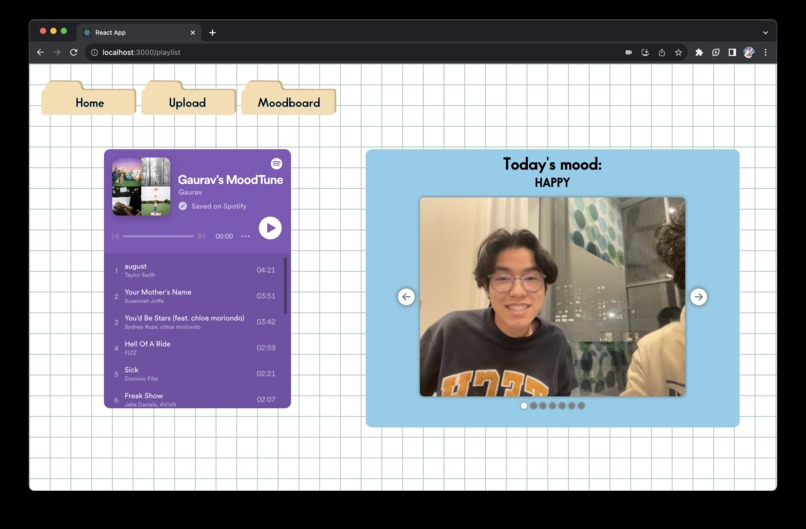The image size is (806, 529).
Task: Open the Upload folder tab
Action: click(x=188, y=98)
